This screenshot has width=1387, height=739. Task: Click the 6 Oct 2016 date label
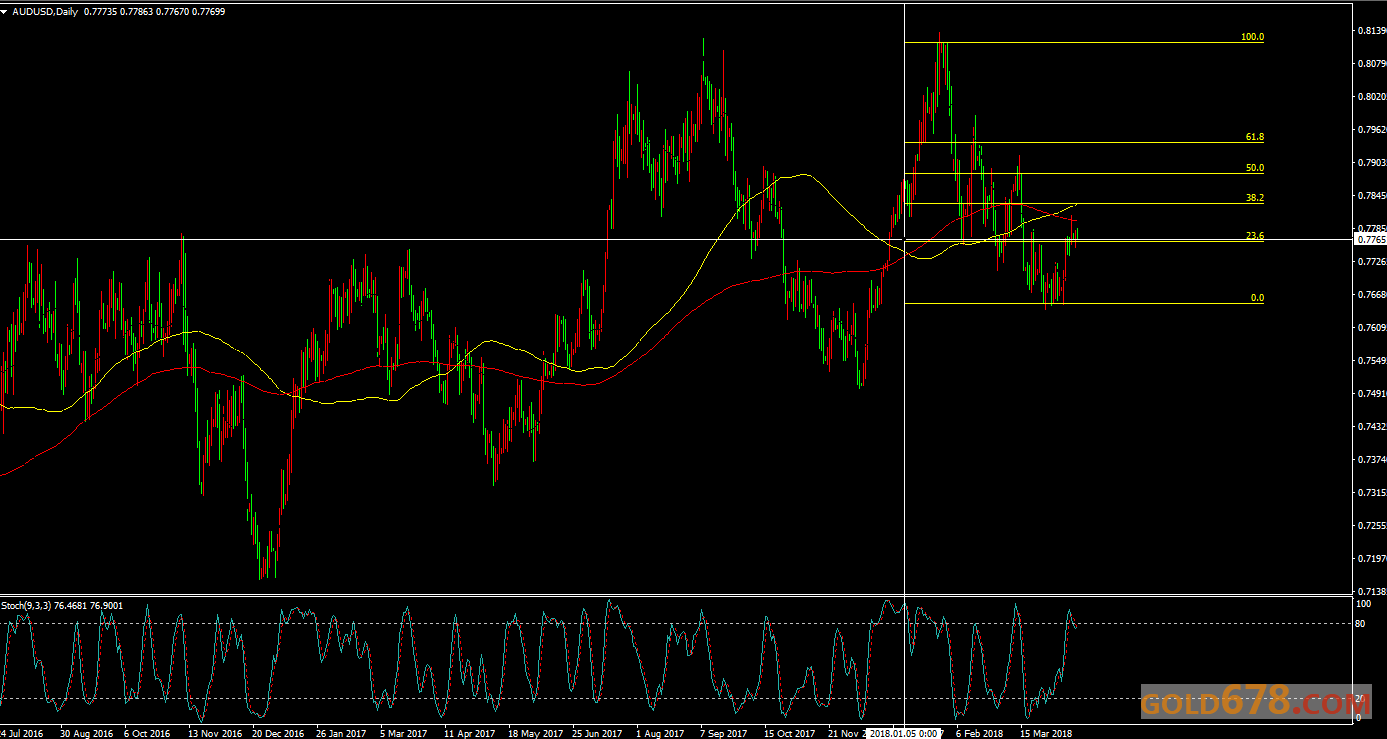pos(147,733)
